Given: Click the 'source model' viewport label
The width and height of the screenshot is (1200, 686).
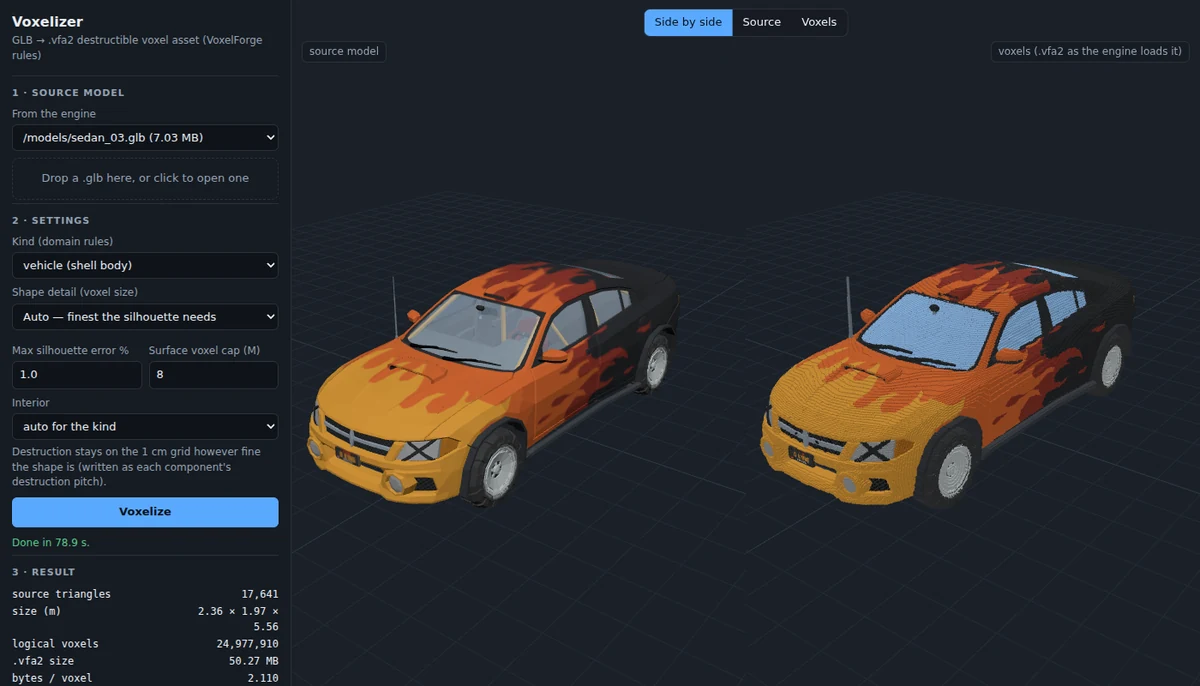Looking at the screenshot, I should (344, 51).
